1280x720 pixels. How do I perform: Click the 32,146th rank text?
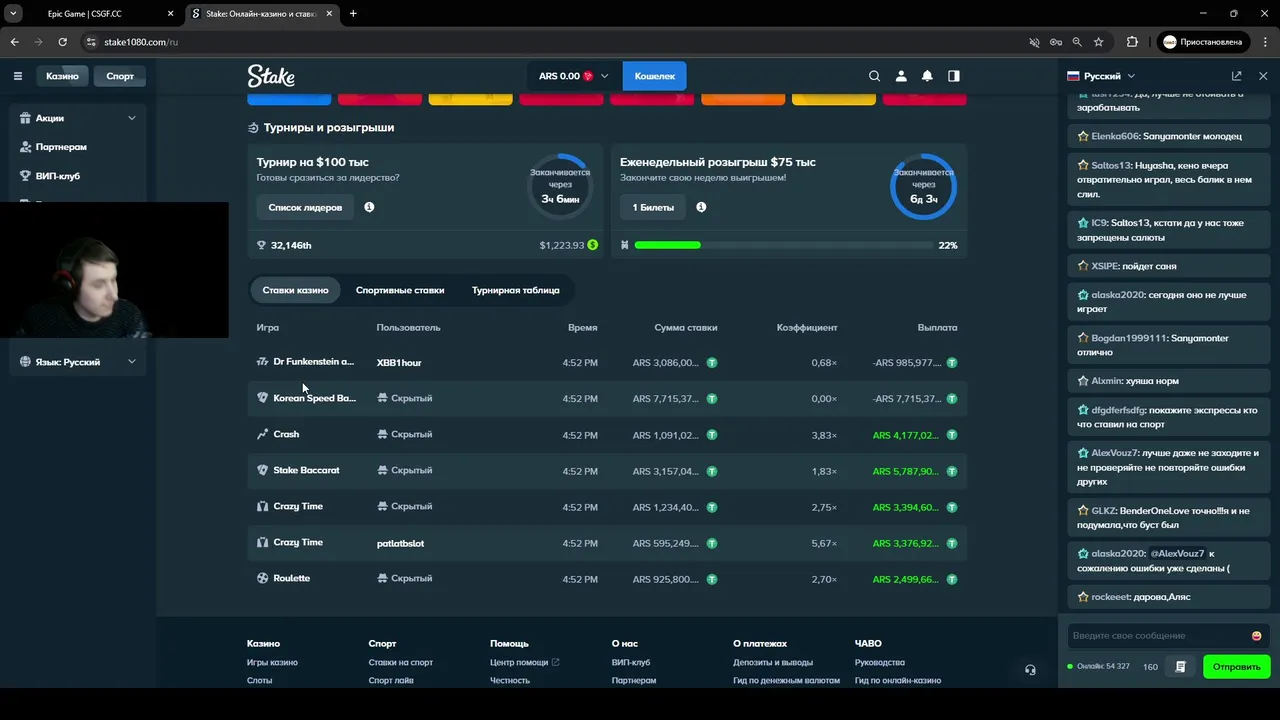(291, 245)
